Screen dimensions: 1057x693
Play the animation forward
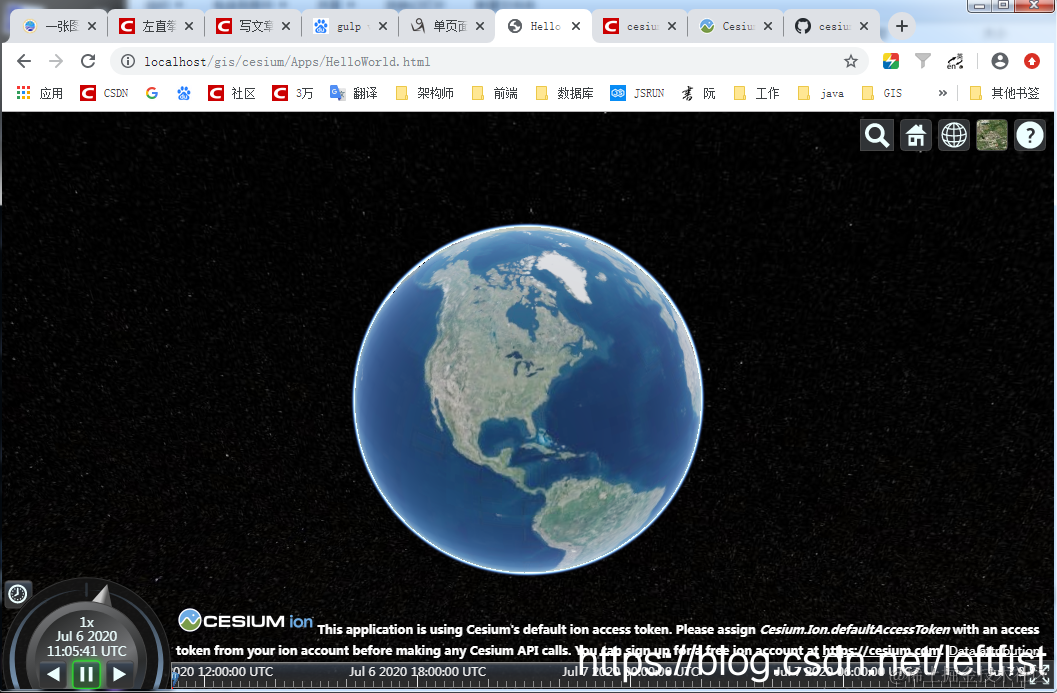pos(119,674)
